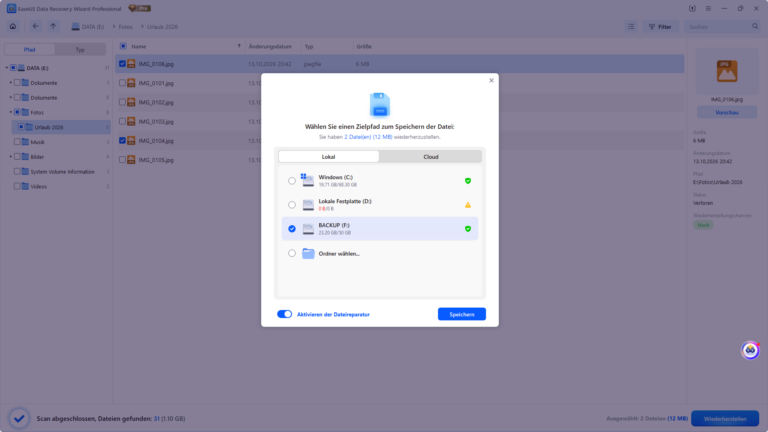Click the list view mode icon

(x=631, y=26)
